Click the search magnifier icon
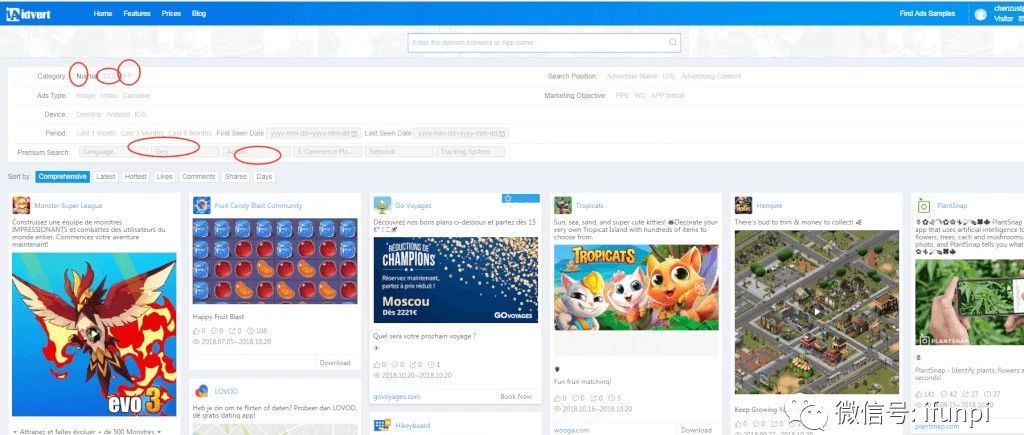 pyautogui.click(x=673, y=42)
